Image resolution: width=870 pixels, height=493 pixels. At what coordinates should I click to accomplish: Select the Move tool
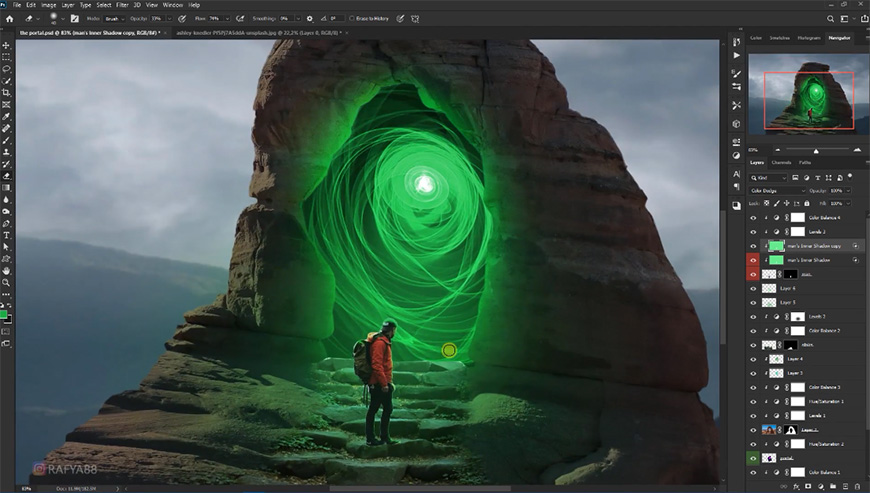(x=6, y=45)
